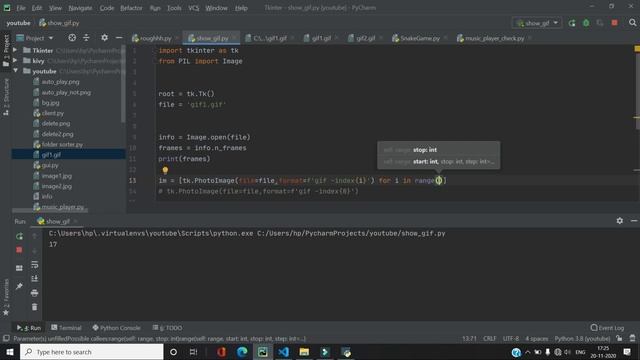
Task: Click the run icon in top toolbar
Action: pyautogui.click(x=572, y=23)
